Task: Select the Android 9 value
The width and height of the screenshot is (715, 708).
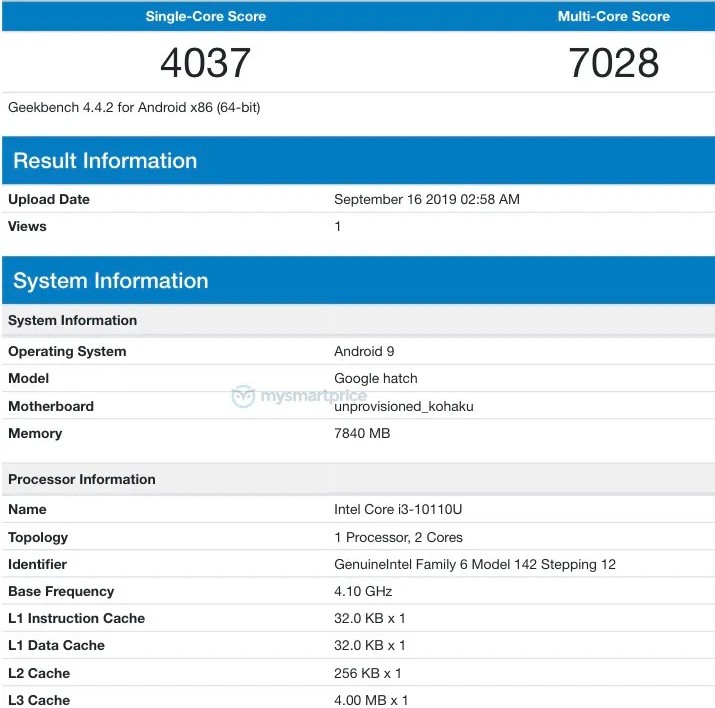Action: 364,351
